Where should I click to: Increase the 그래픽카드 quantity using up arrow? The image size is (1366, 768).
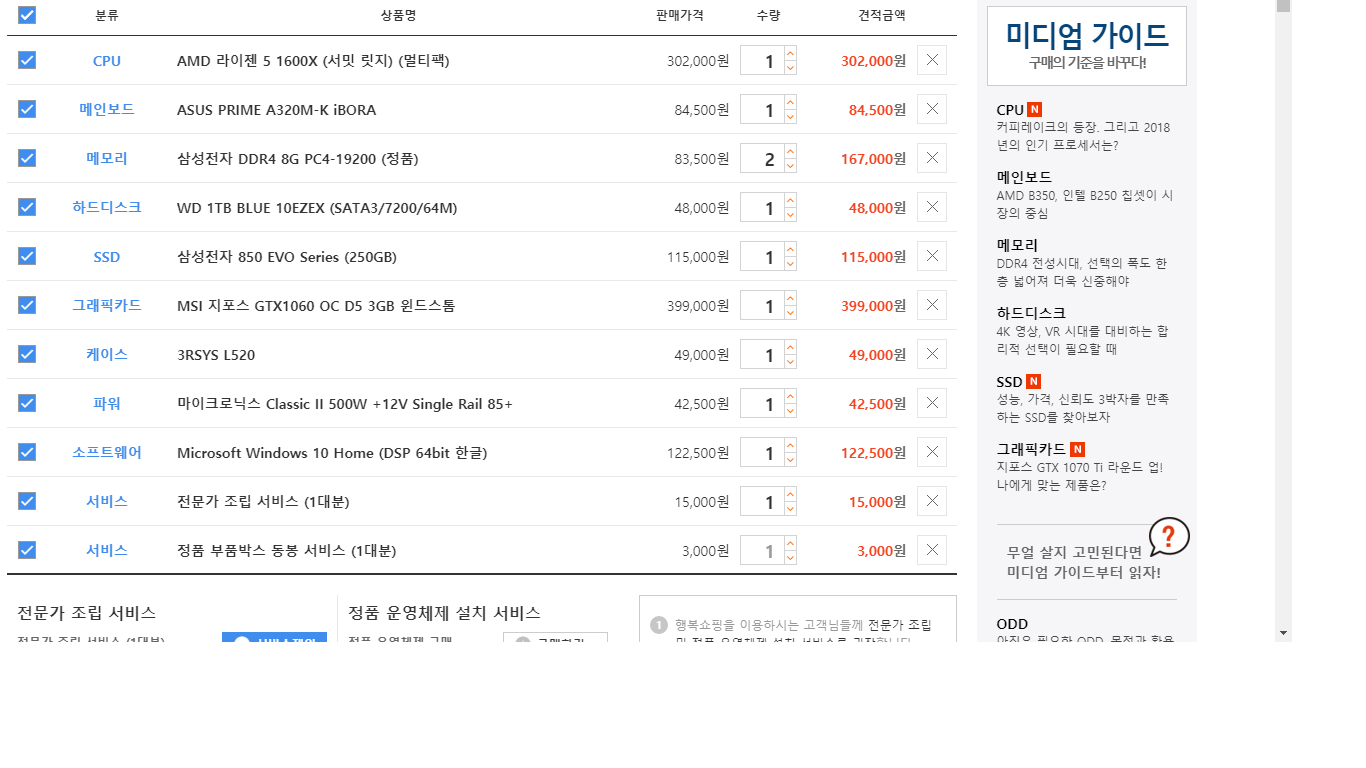click(x=790, y=298)
